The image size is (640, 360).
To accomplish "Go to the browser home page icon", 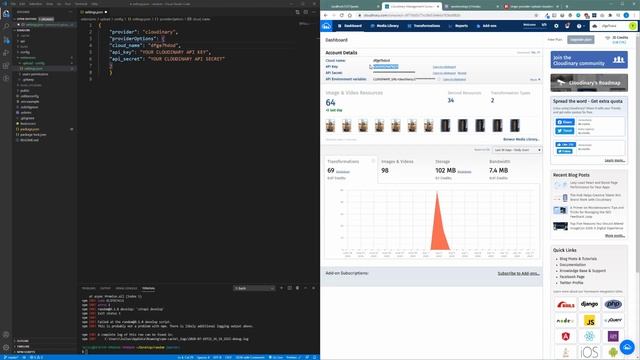I will click(x=350, y=15).
